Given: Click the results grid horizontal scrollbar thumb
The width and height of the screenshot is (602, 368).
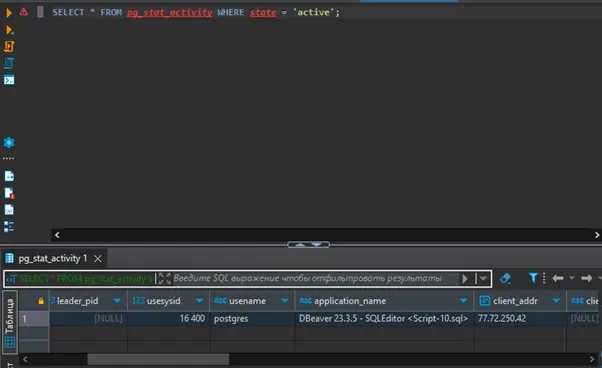Looking at the screenshot, I should pos(158,359).
